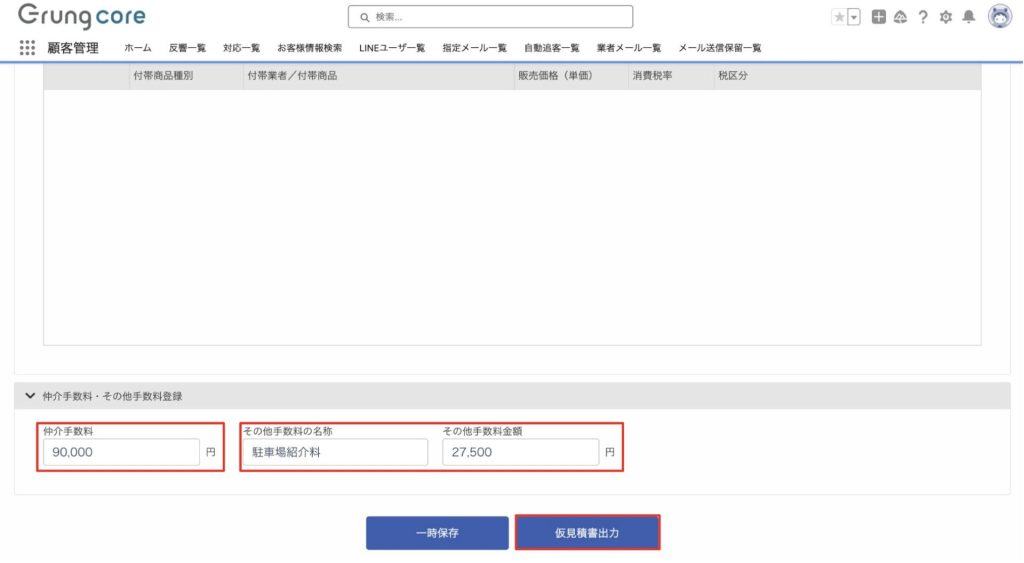This screenshot has width=1024, height=563.
Task: Show notifications via bell icon
Action: (968, 17)
